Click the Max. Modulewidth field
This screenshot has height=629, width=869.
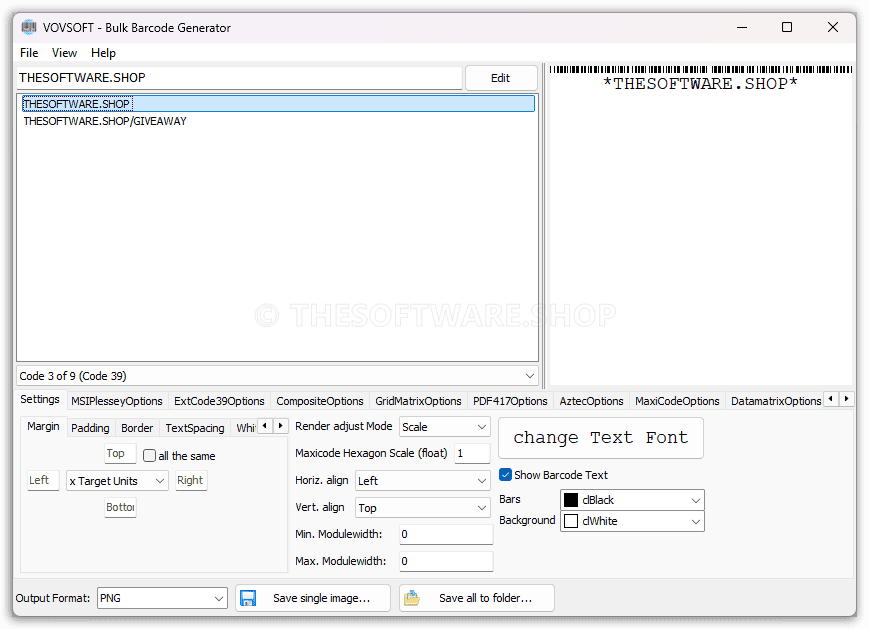[446, 561]
